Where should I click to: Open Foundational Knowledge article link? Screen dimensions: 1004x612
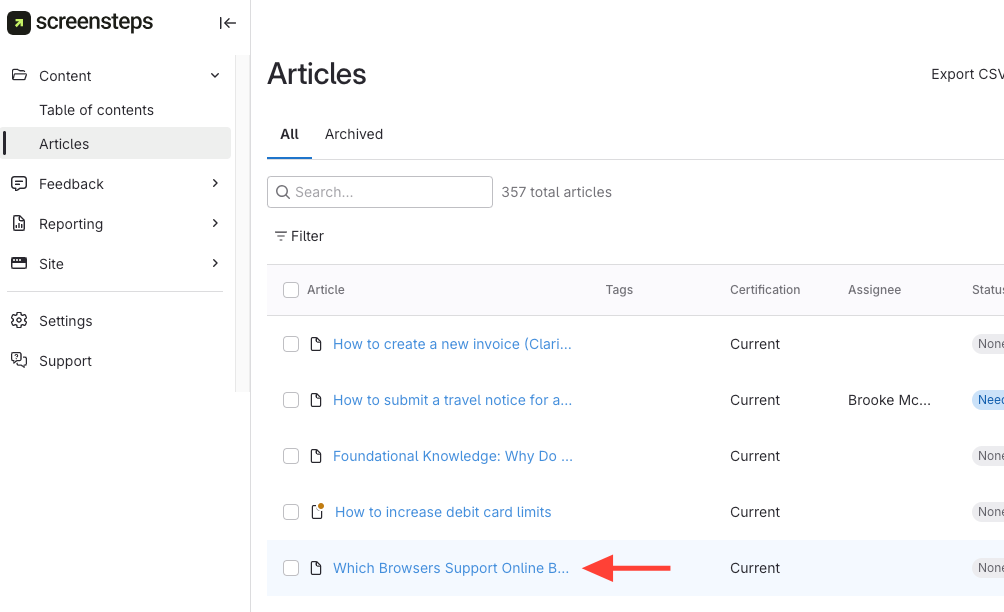(452, 456)
